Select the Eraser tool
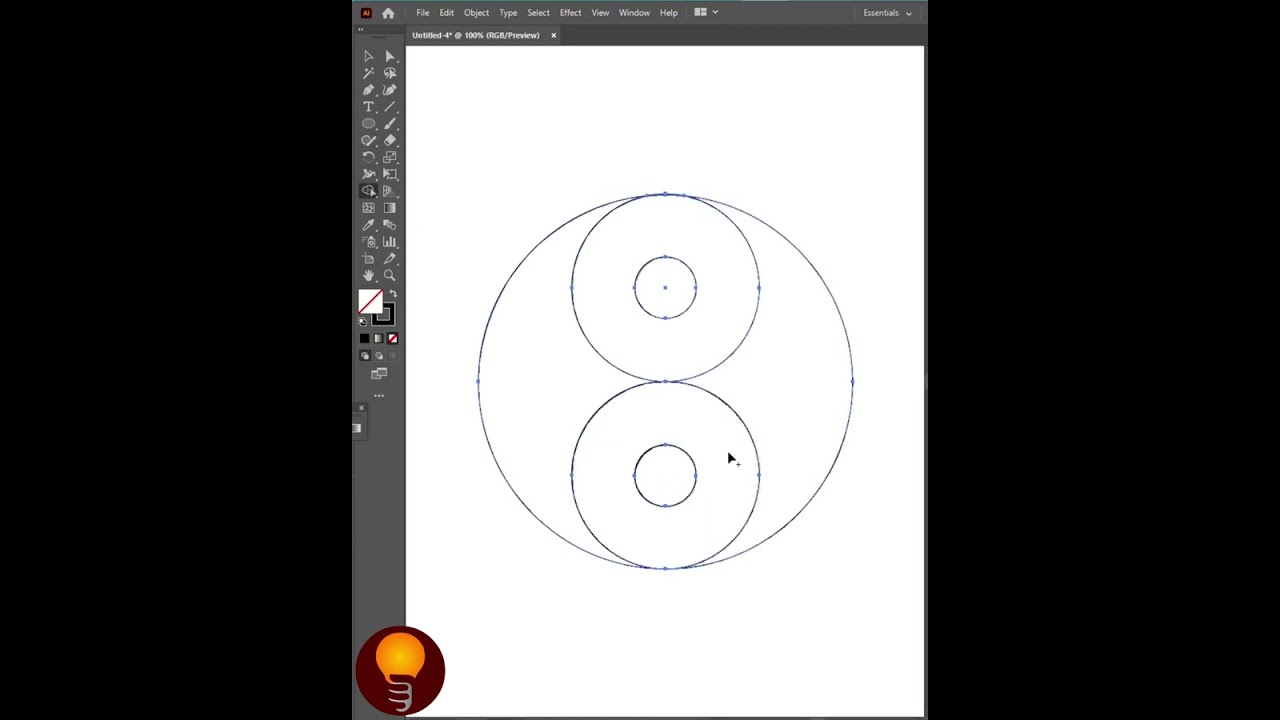This screenshot has width=1280, height=720. [390, 140]
